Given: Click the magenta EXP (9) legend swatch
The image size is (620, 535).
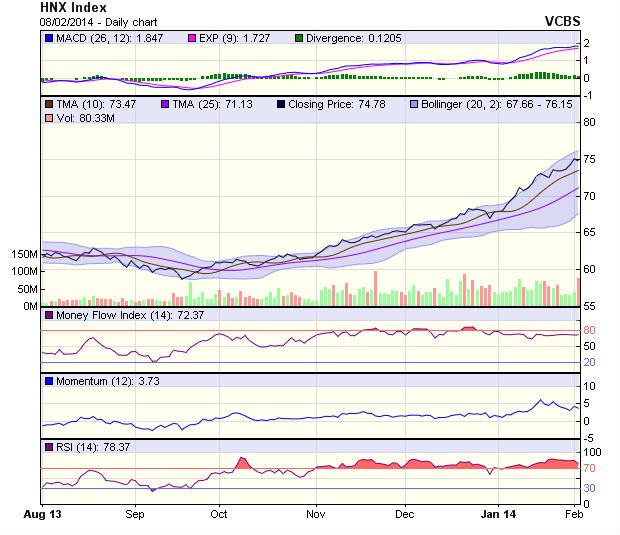Looking at the screenshot, I should (193, 39).
